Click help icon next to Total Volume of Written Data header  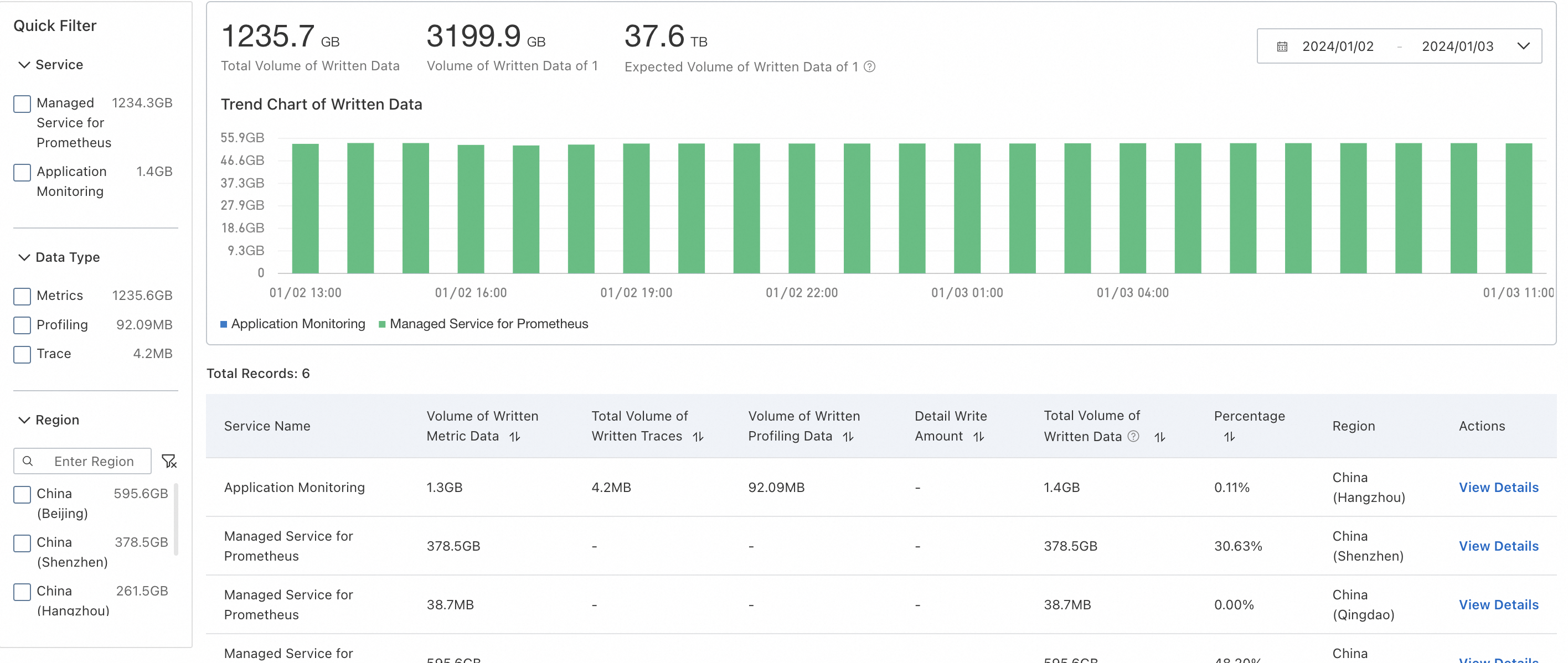(1133, 436)
